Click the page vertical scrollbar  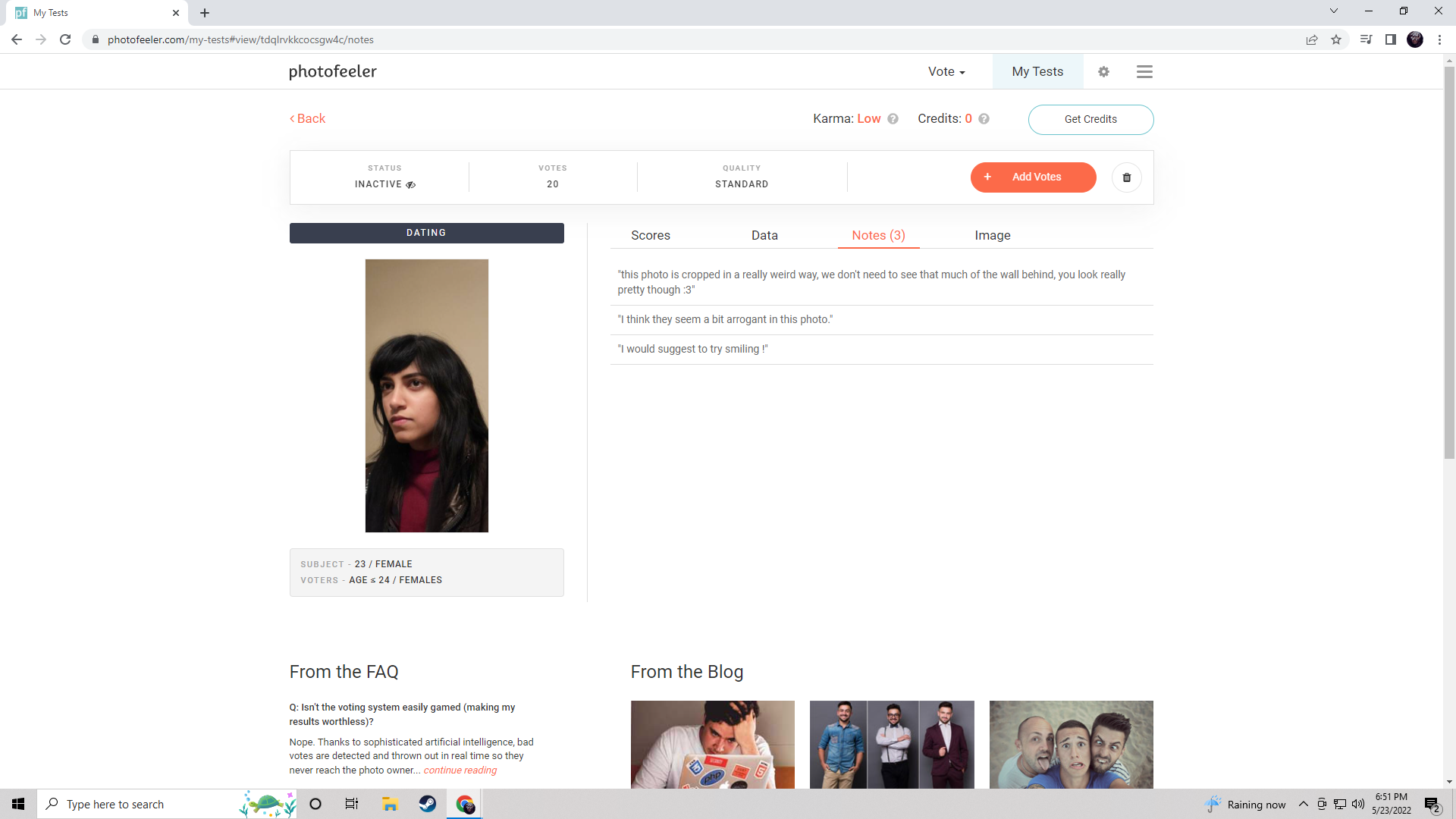1449,262
